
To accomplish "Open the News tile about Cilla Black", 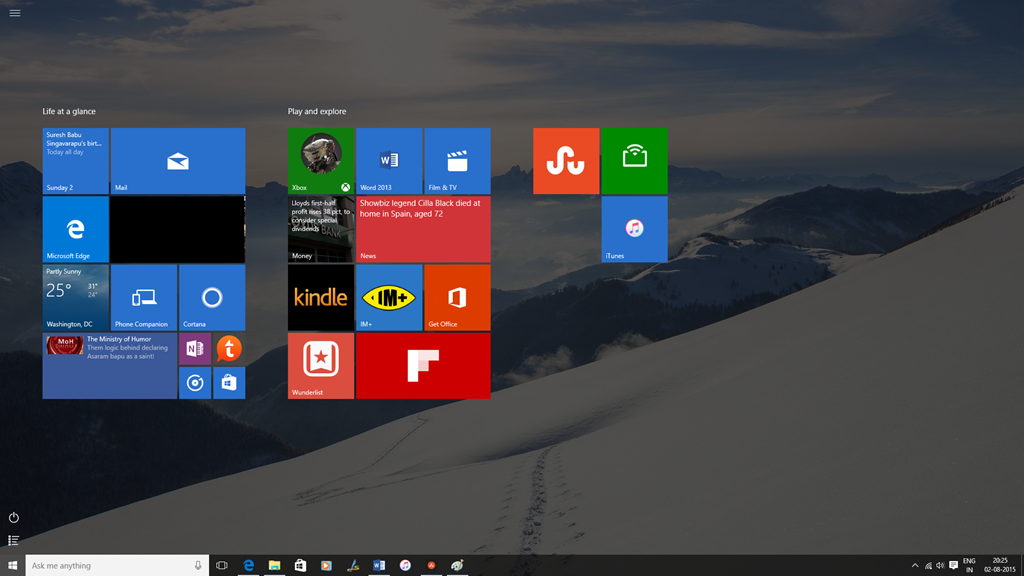I will 423,229.
